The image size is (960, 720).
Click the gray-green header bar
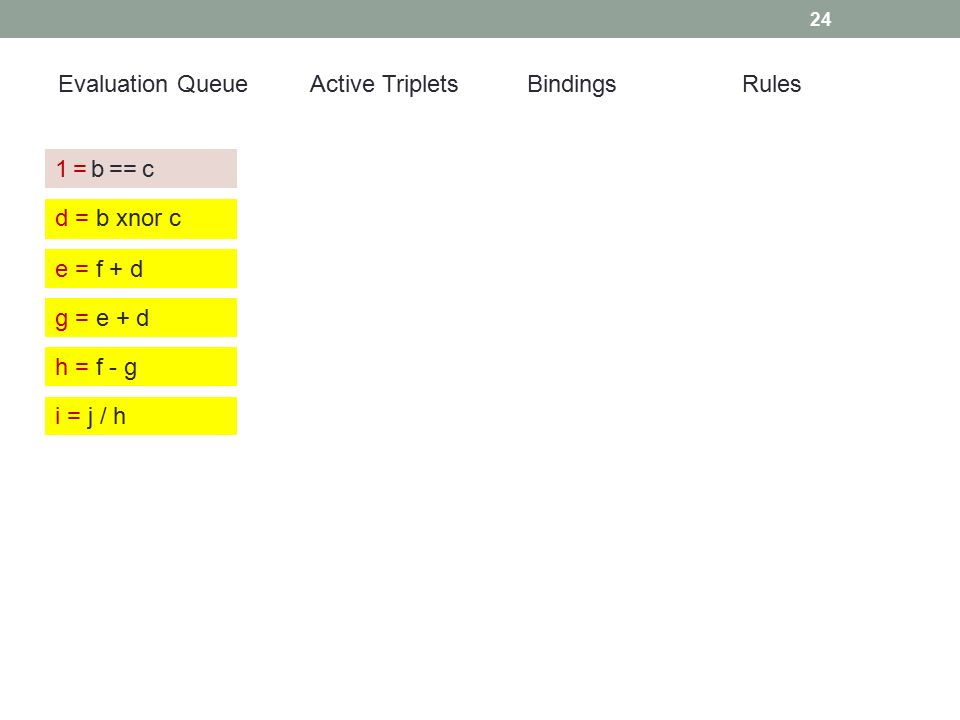tap(480, 19)
